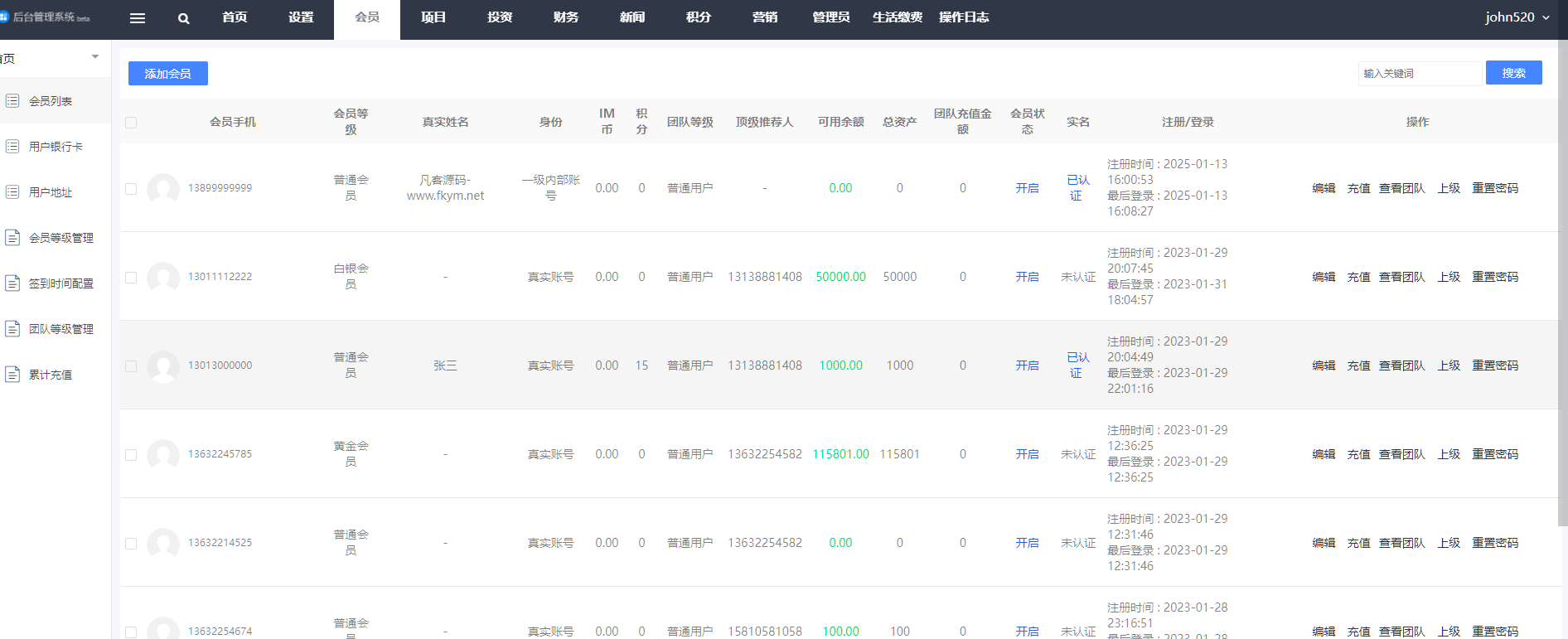1568x639 pixels.
Task: Switch to the 财务 top menu
Action: coord(566,17)
